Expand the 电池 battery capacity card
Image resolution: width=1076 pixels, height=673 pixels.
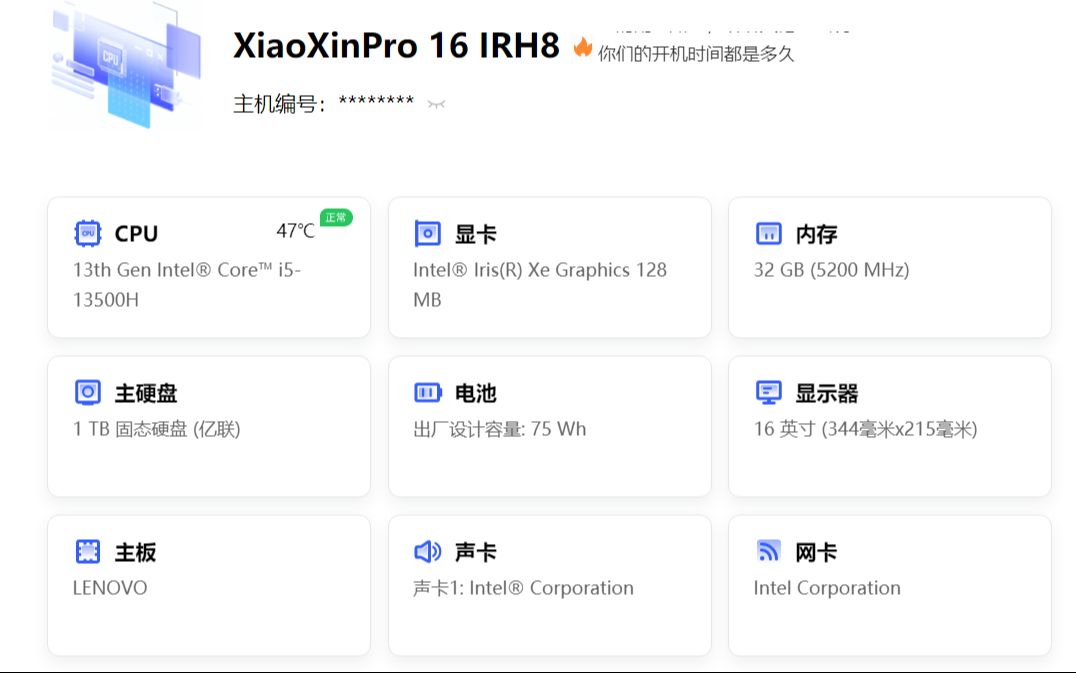tap(548, 426)
